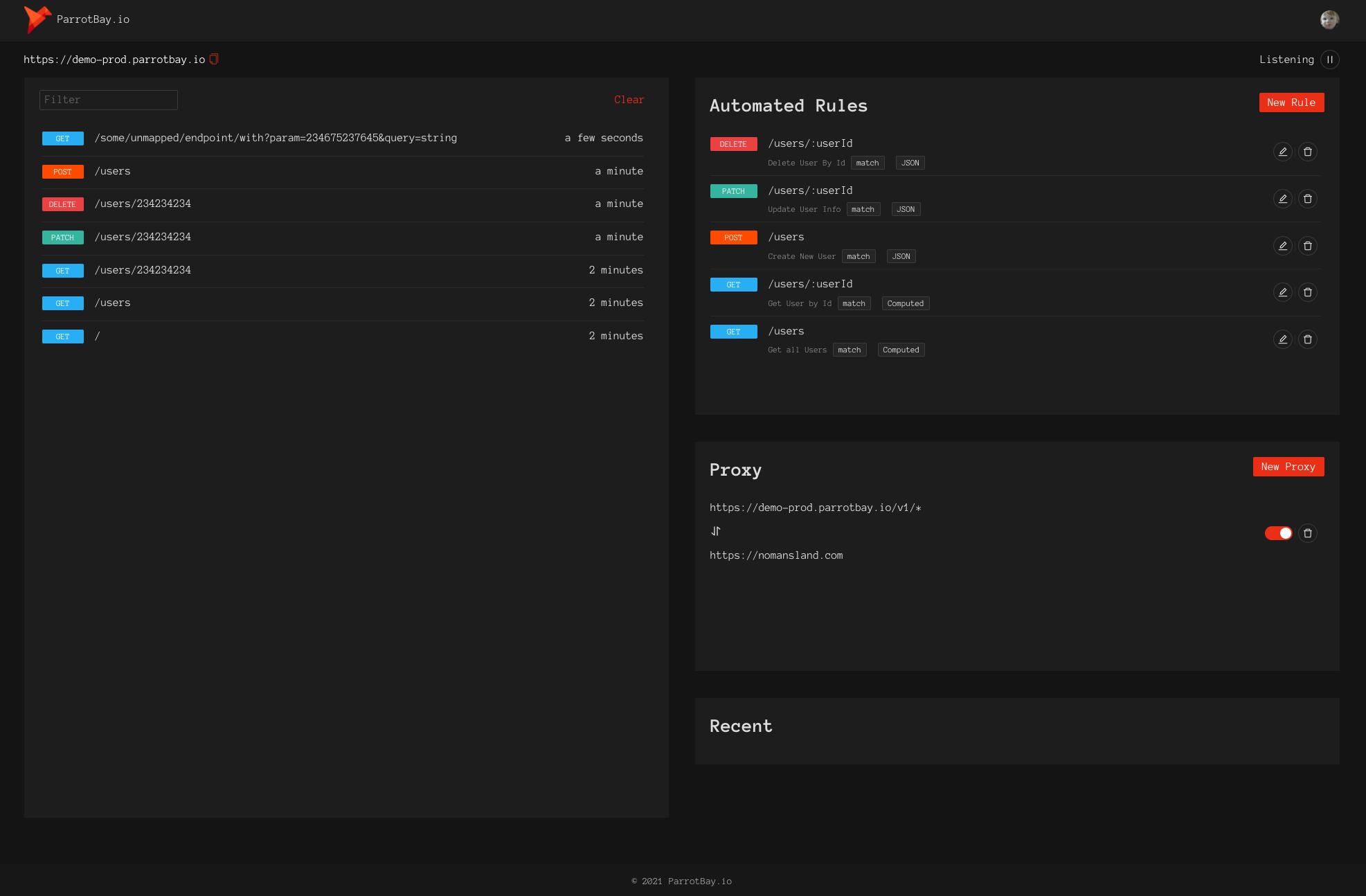Select the POST /users logged request
The height and width of the screenshot is (896, 1366).
tap(112, 171)
